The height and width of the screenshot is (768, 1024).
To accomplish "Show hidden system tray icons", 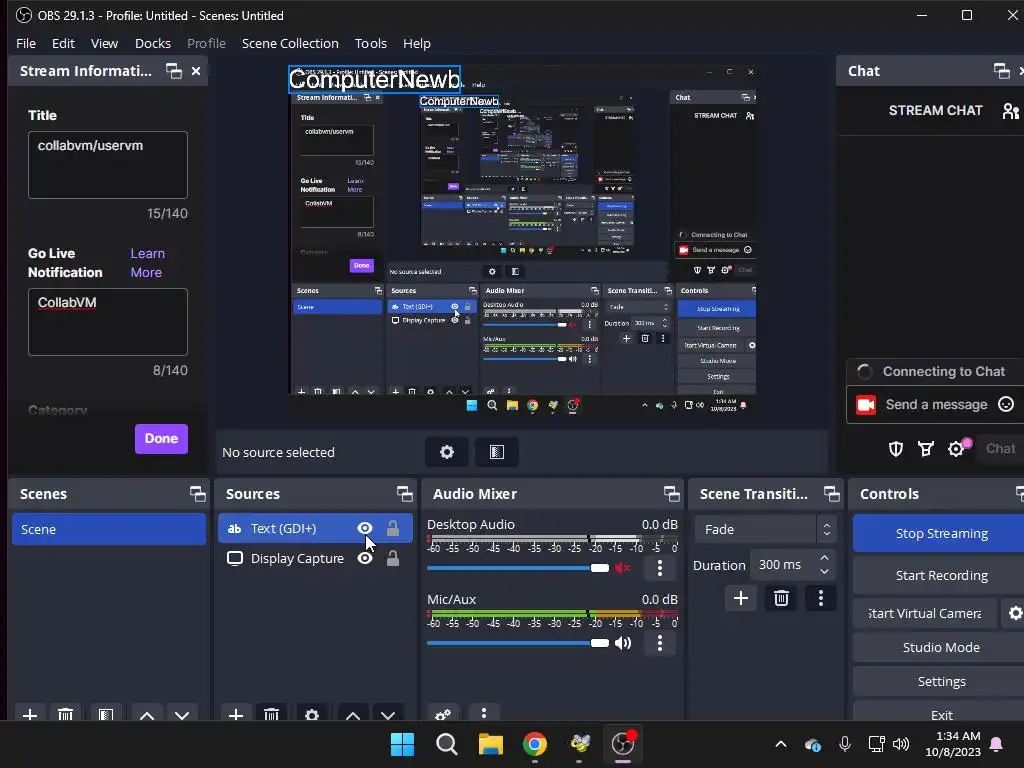I will click(x=780, y=744).
